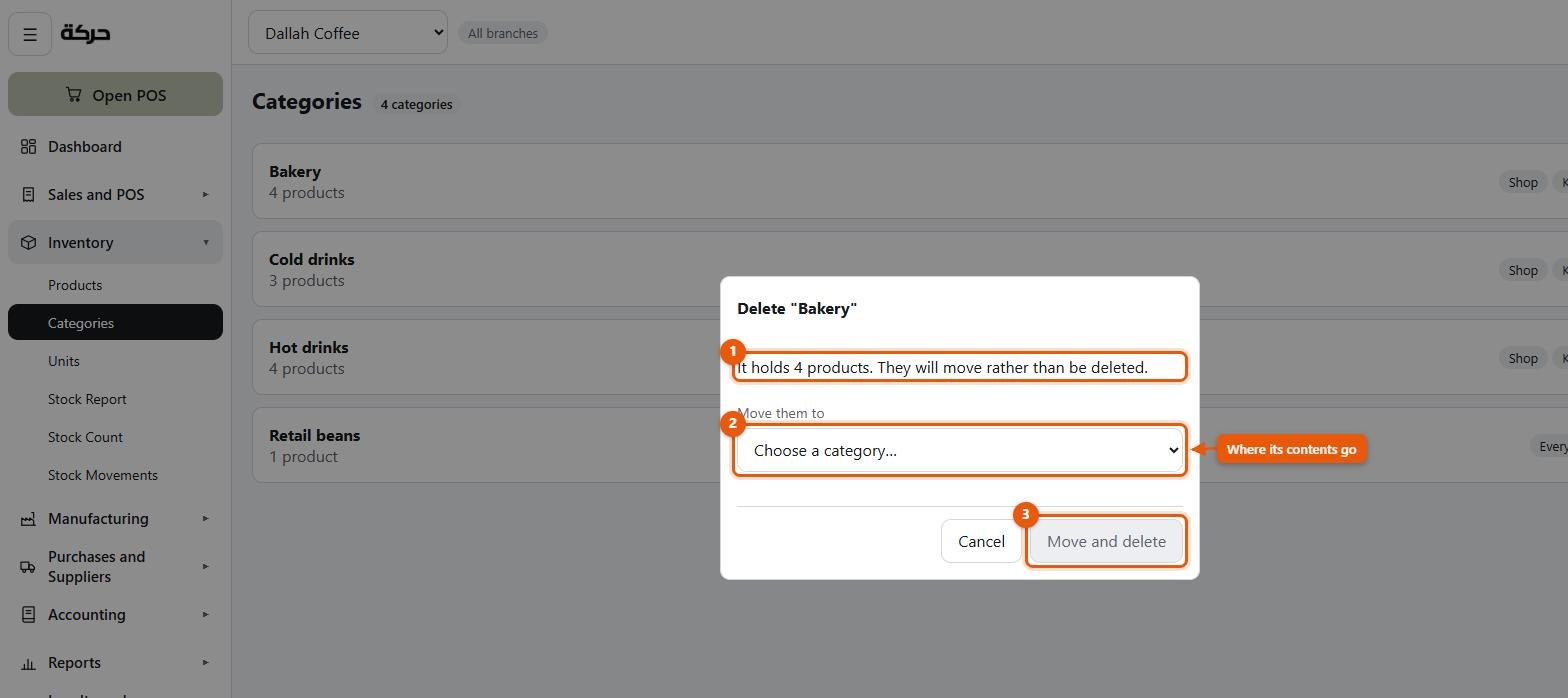1568x698 pixels.
Task: Click the 4 categories count badge
Action: pyautogui.click(x=416, y=104)
